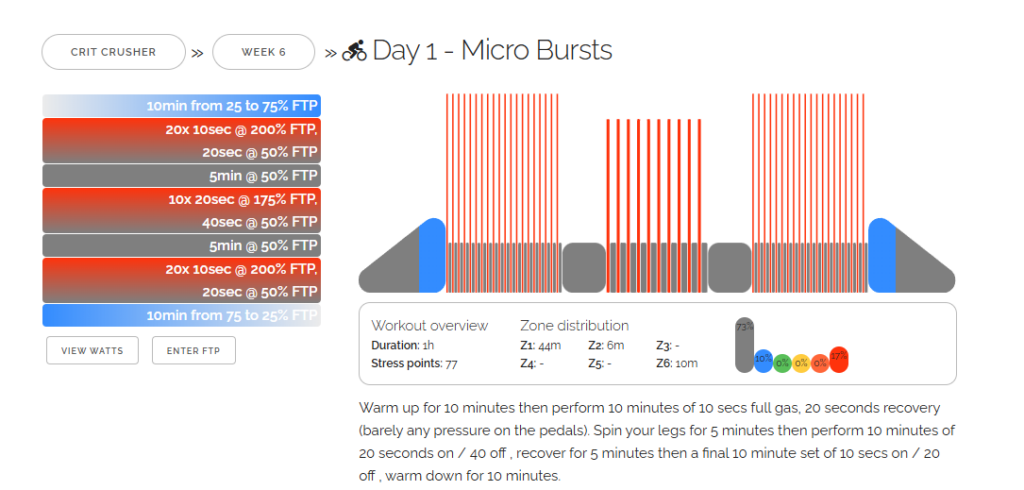Select the 10min from 25 to 75% FTP bar
Viewport: 1024px width, 490px height.
pos(182,106)
